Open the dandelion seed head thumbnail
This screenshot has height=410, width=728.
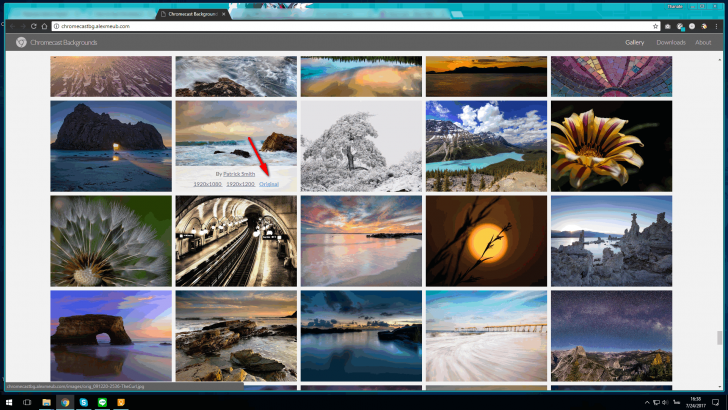click(x=111, y=241)
